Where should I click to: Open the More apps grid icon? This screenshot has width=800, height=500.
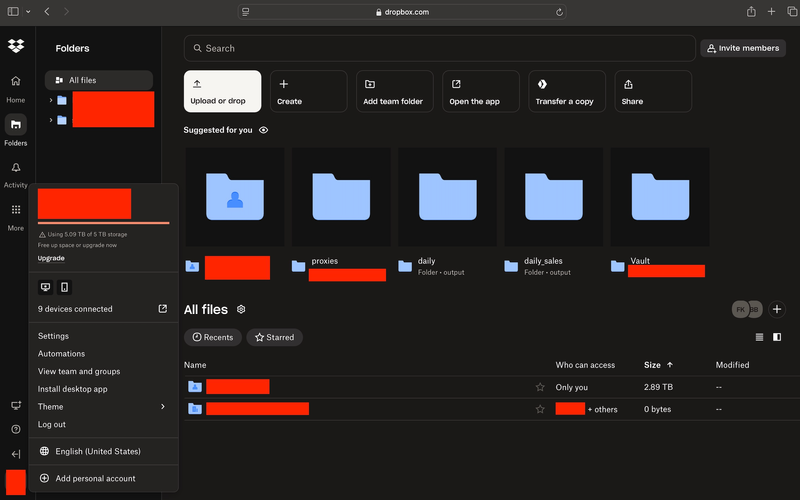[x=15, y=210]
